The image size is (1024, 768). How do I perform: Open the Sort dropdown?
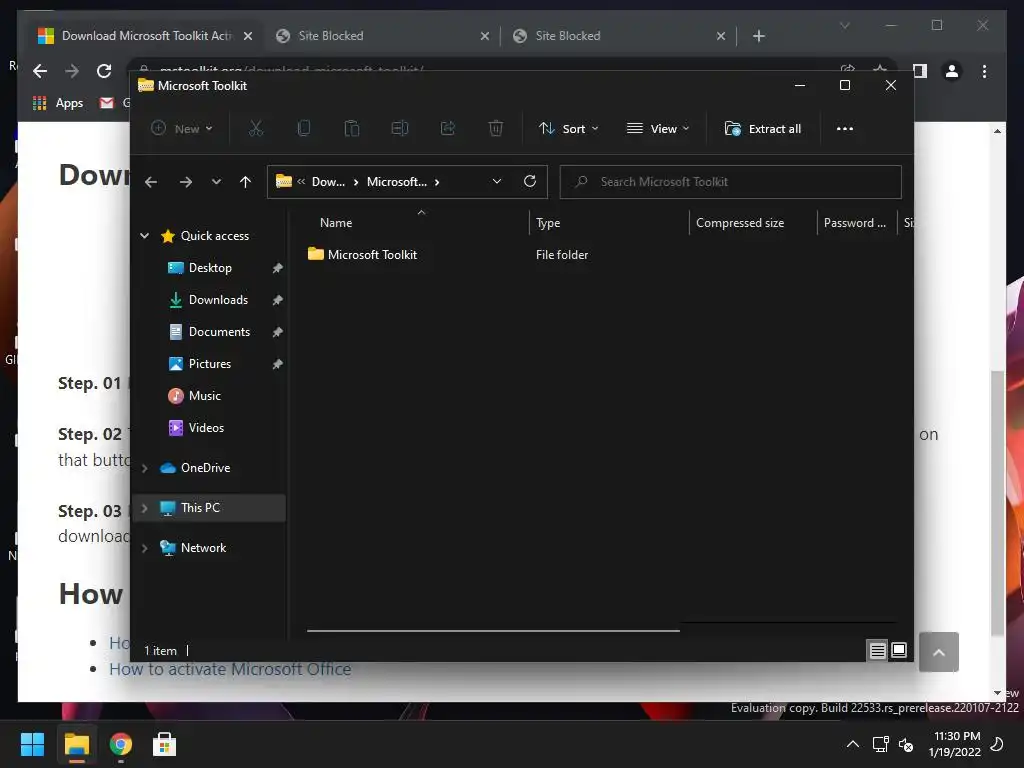pyautogui.click(x=568, y=129)
